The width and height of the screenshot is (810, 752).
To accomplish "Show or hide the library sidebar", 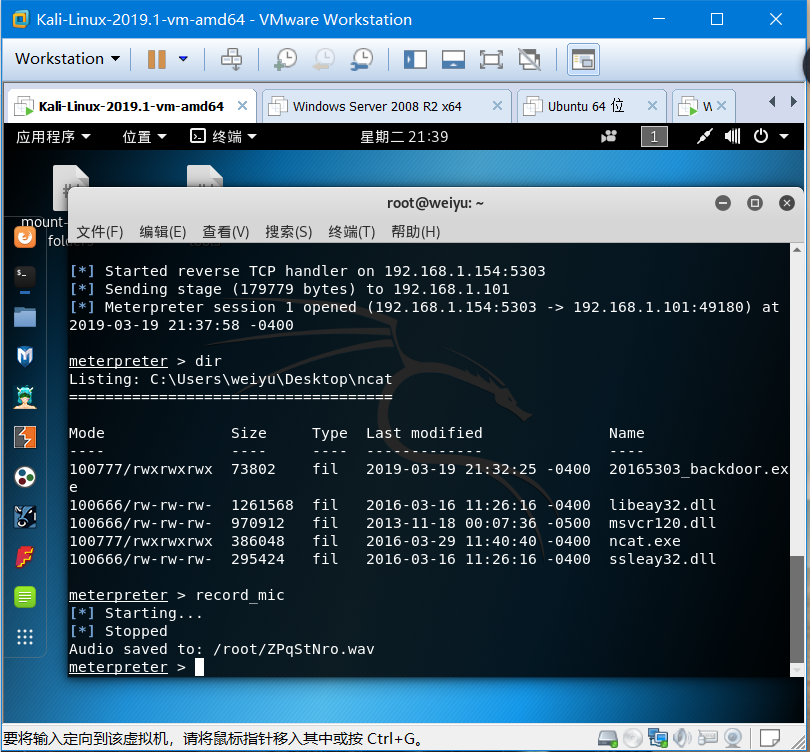I will coord(415,59).
